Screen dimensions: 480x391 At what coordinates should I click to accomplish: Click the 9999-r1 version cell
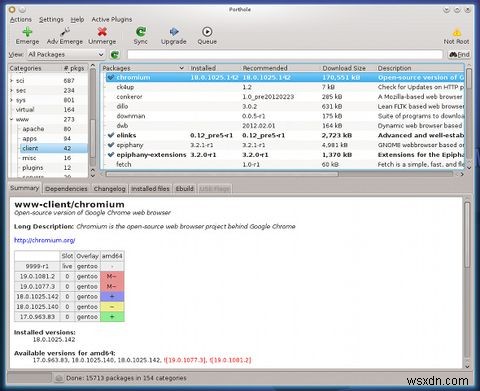37,266
